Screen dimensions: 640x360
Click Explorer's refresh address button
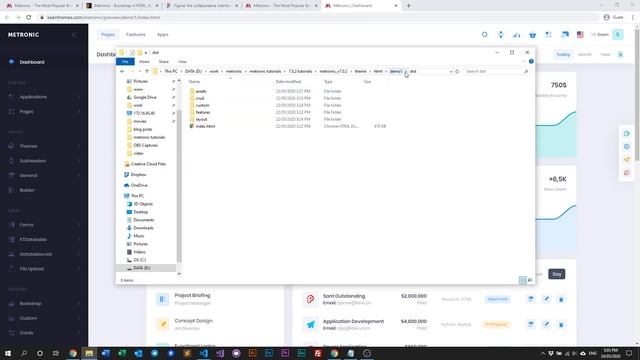tap(457, 71)
